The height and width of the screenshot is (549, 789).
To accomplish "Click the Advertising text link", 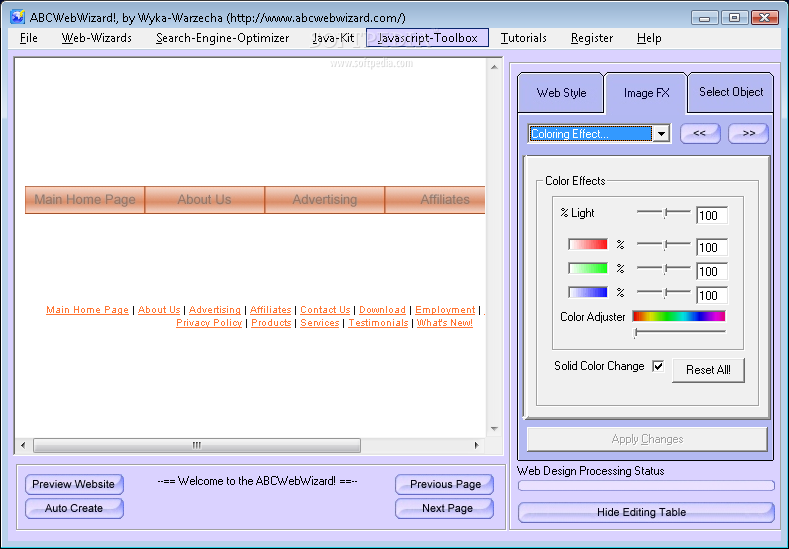I will [x=215, y=309].
